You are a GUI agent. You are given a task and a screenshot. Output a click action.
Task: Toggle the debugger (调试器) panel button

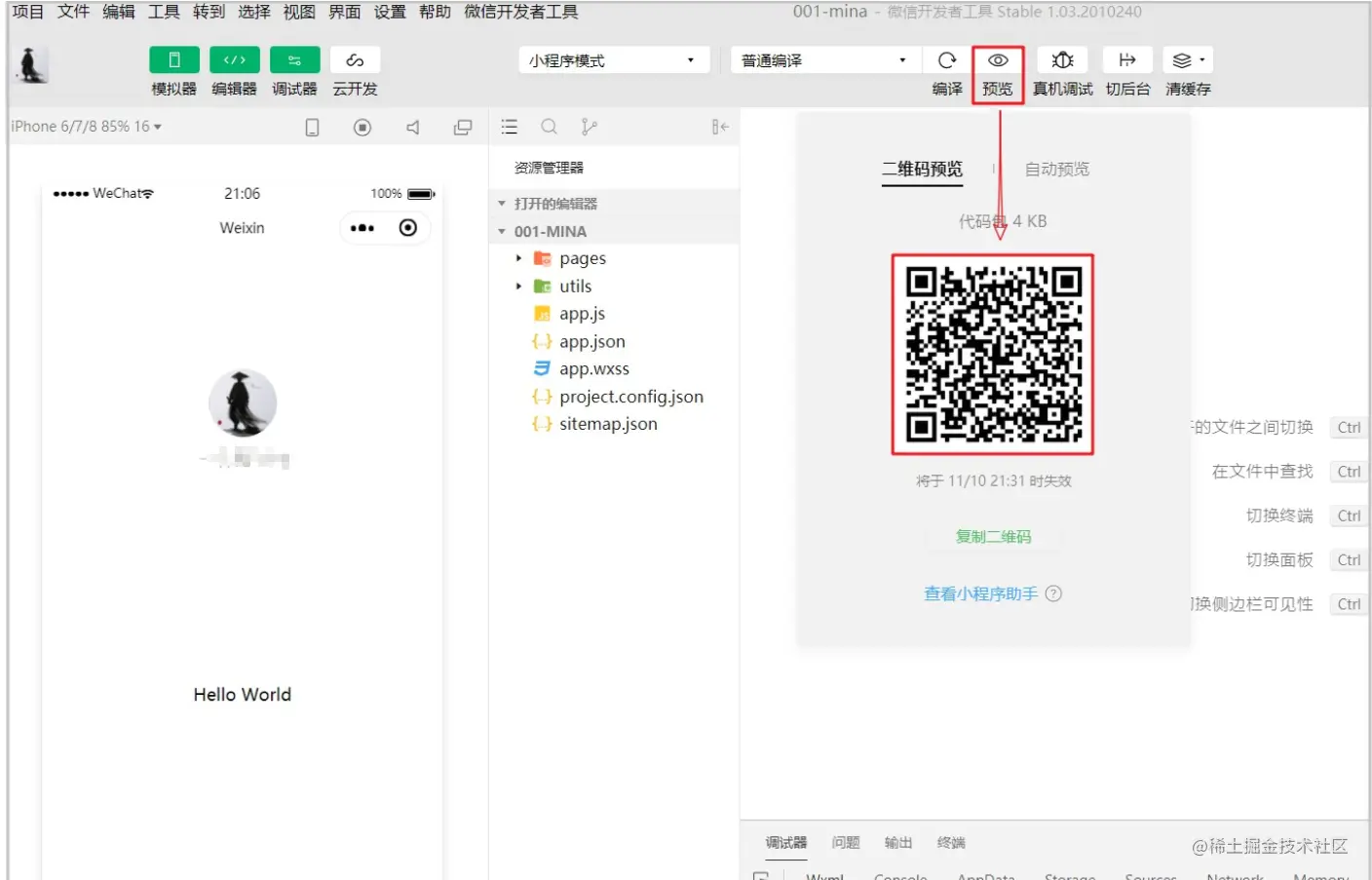tap(294, 60)
